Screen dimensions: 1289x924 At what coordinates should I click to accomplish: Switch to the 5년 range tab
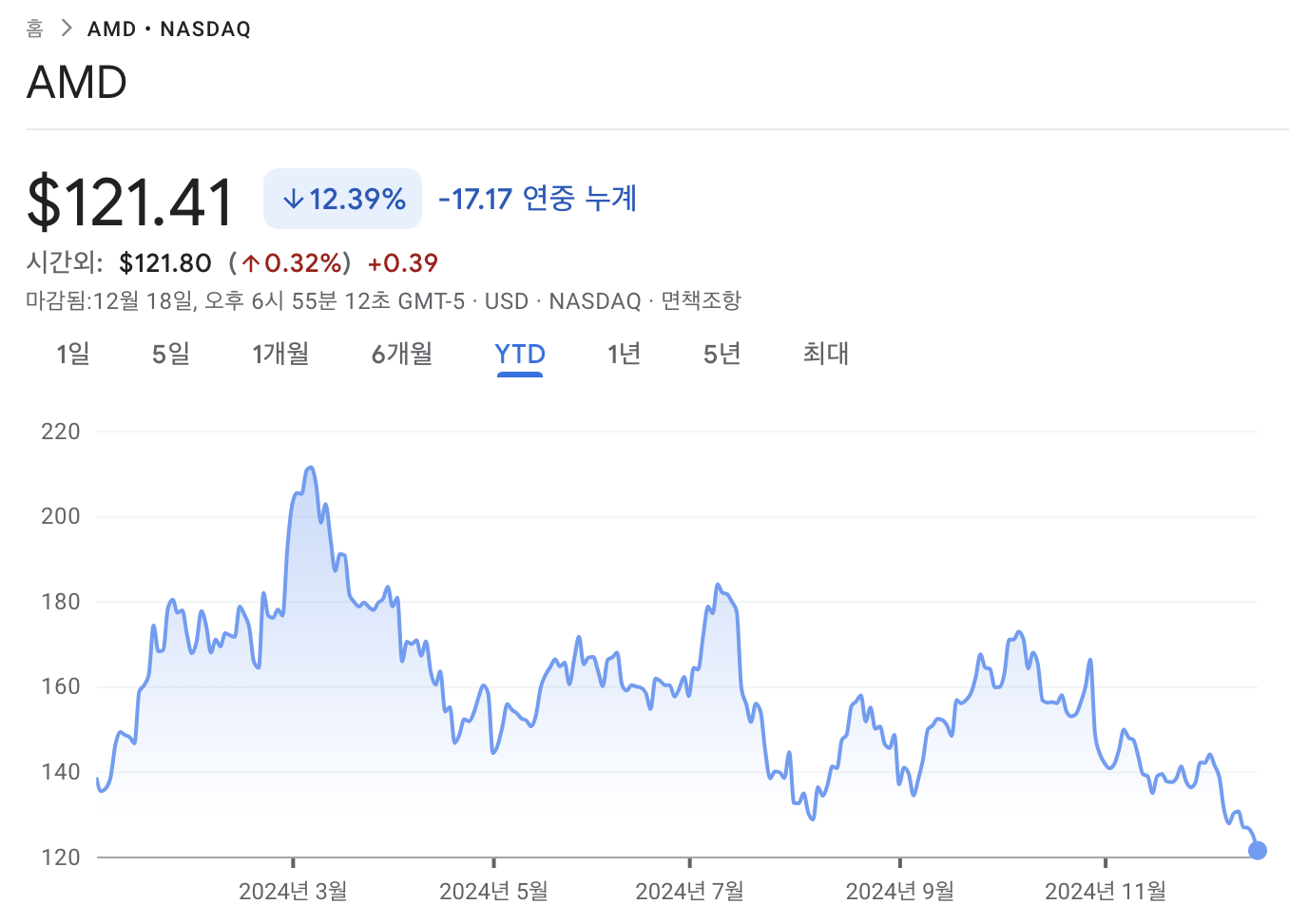[721, 355]
